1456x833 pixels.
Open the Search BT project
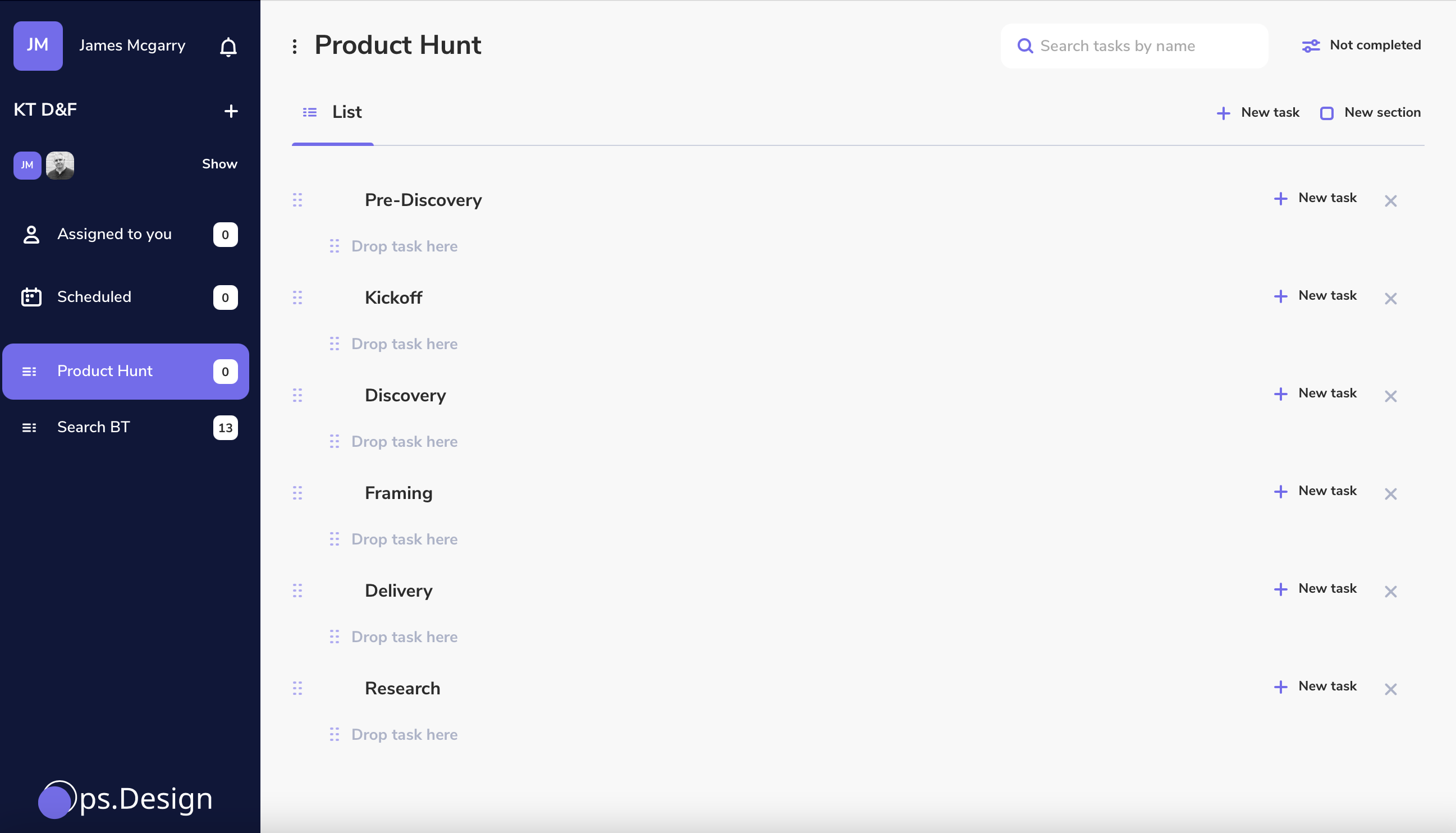[126, 428]
